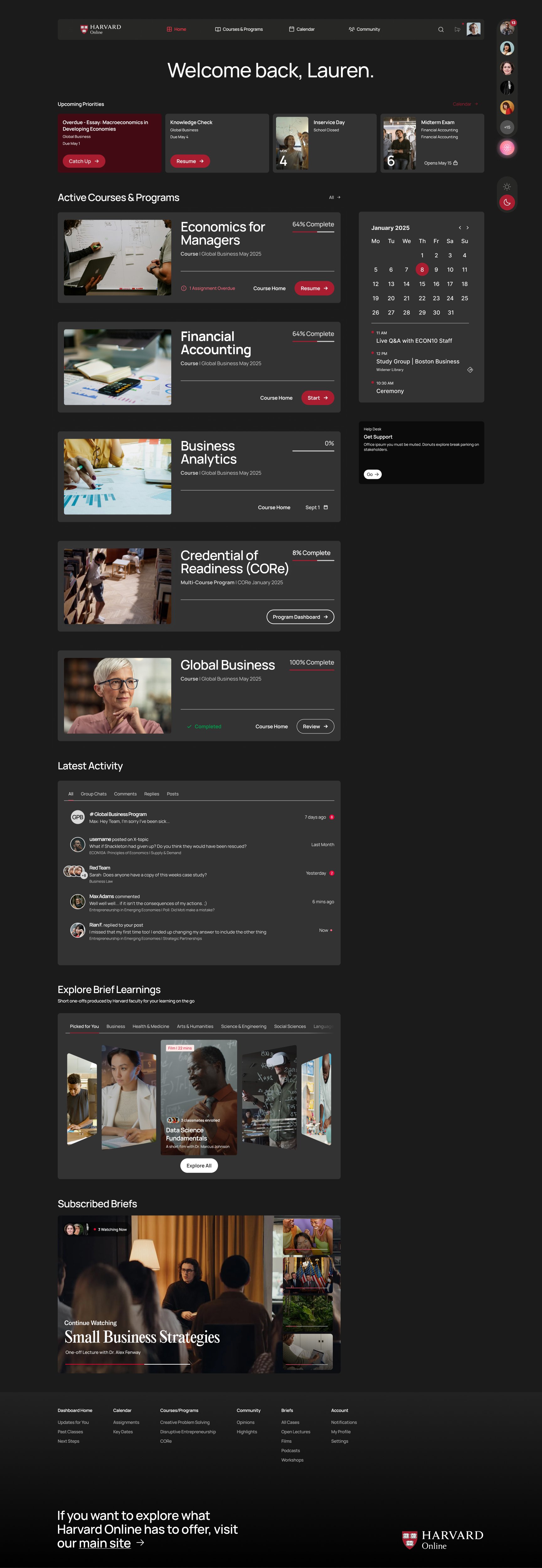Select Posts tab in Latest Activity

pos(173,794)
